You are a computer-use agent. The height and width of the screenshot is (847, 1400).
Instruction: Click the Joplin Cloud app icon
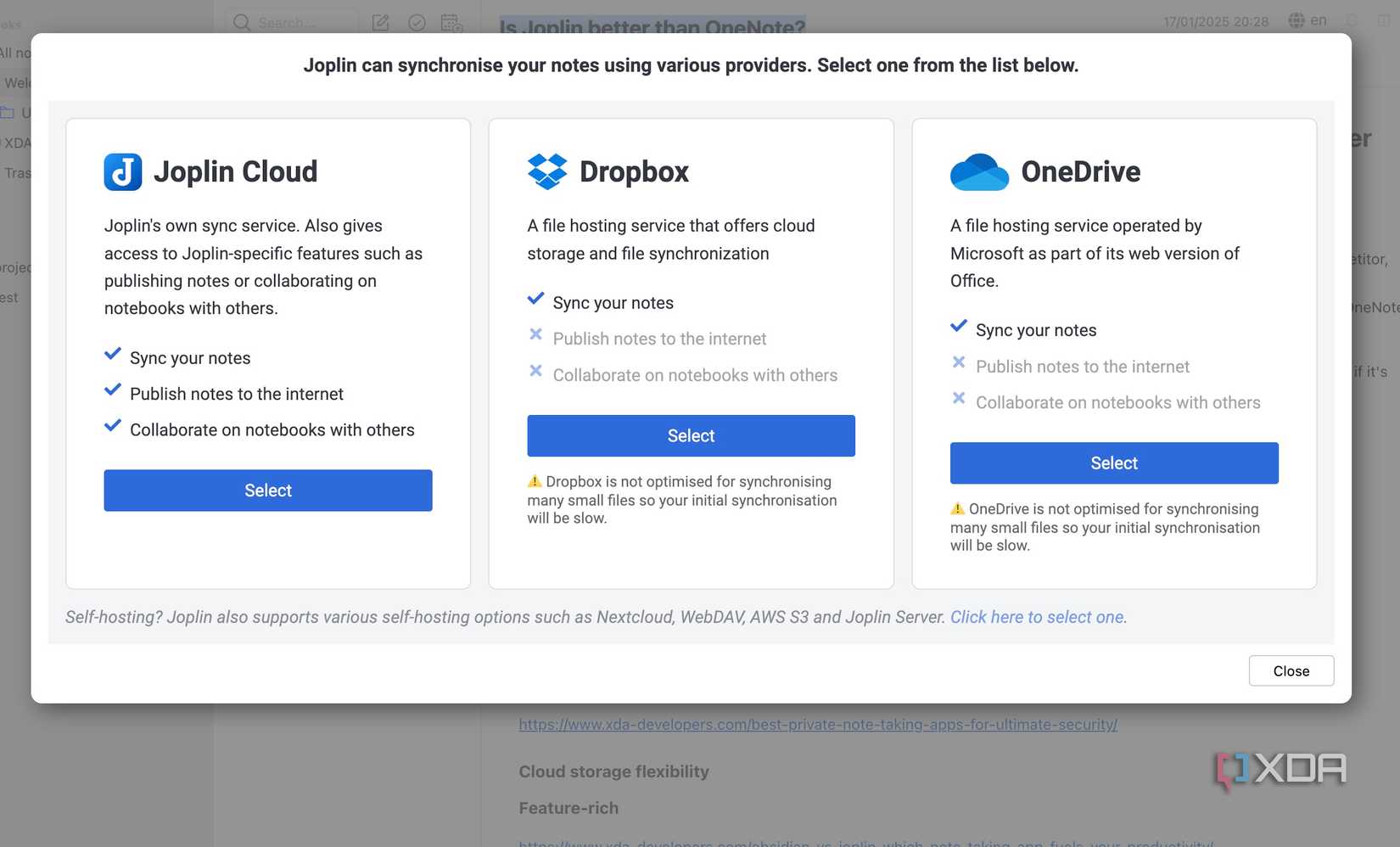point(123,171)
